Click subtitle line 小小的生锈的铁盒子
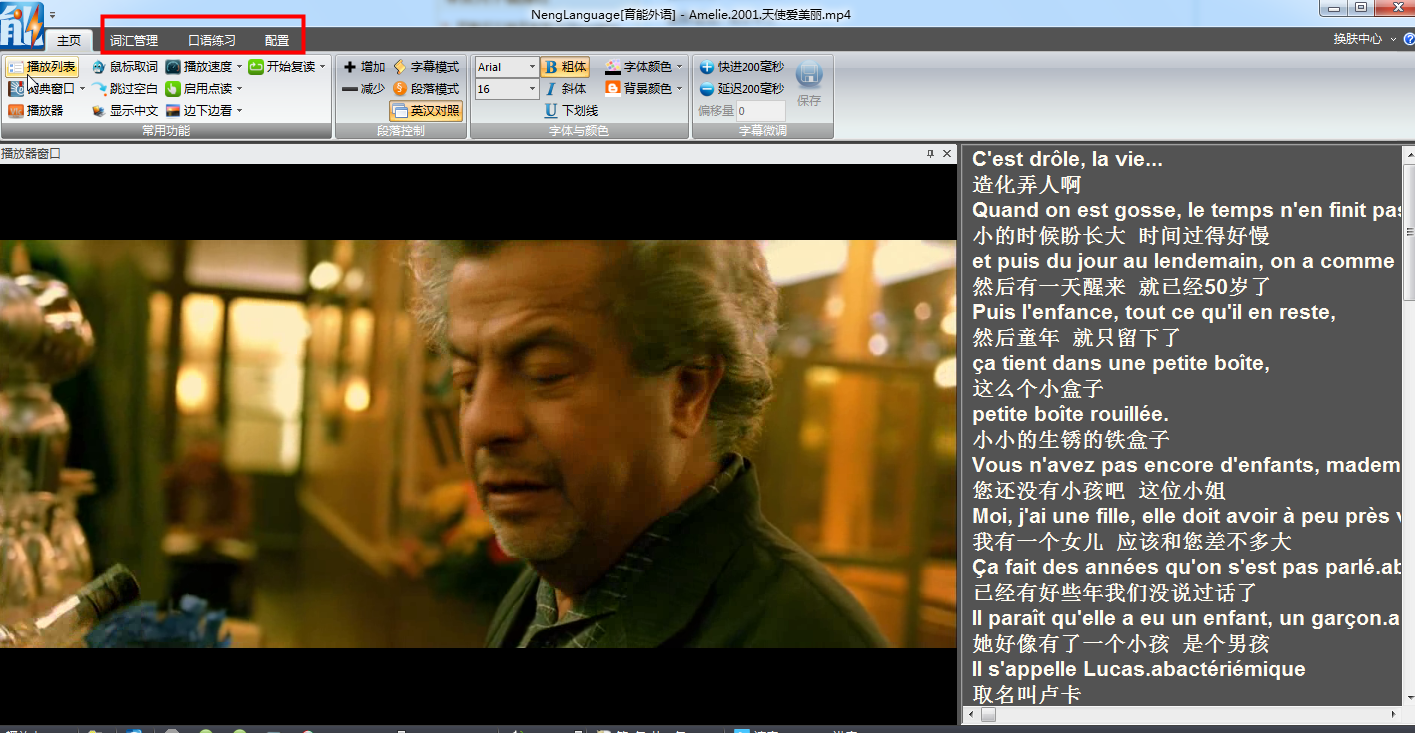This screenshot has width=1415, height=733. (x=1071, y=440)
